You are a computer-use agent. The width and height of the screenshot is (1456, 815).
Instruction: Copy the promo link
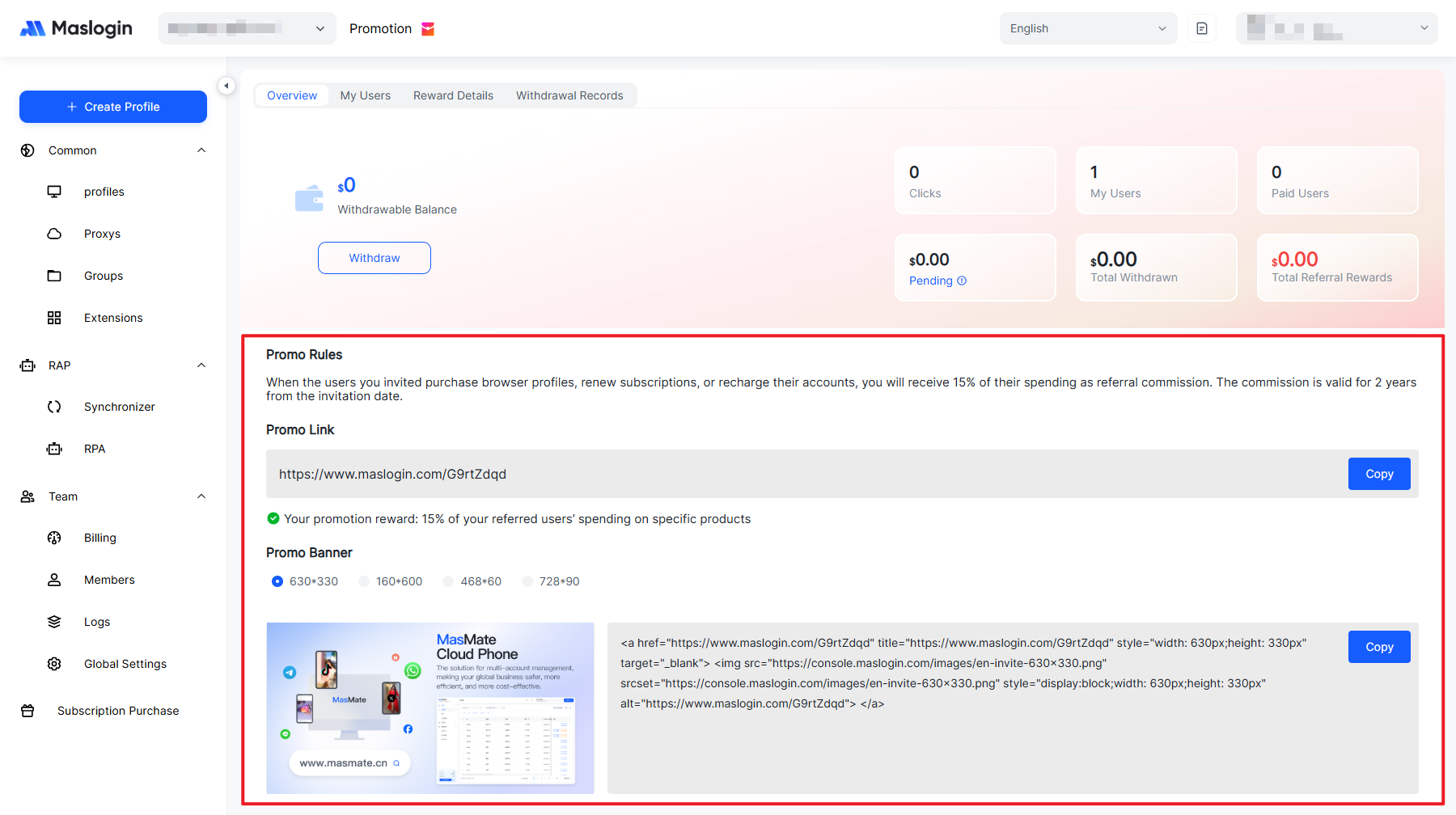(x=1378, y=474)
